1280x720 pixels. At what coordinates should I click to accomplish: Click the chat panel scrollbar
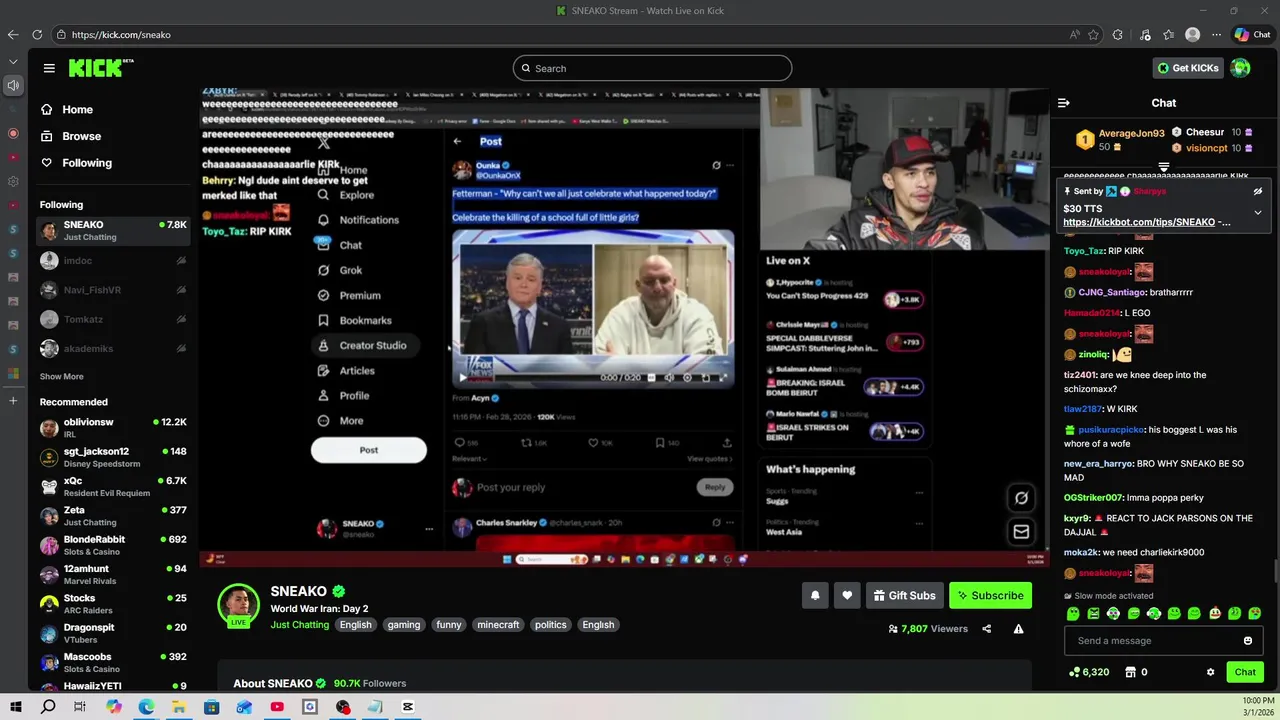[x=1275, y=571]
